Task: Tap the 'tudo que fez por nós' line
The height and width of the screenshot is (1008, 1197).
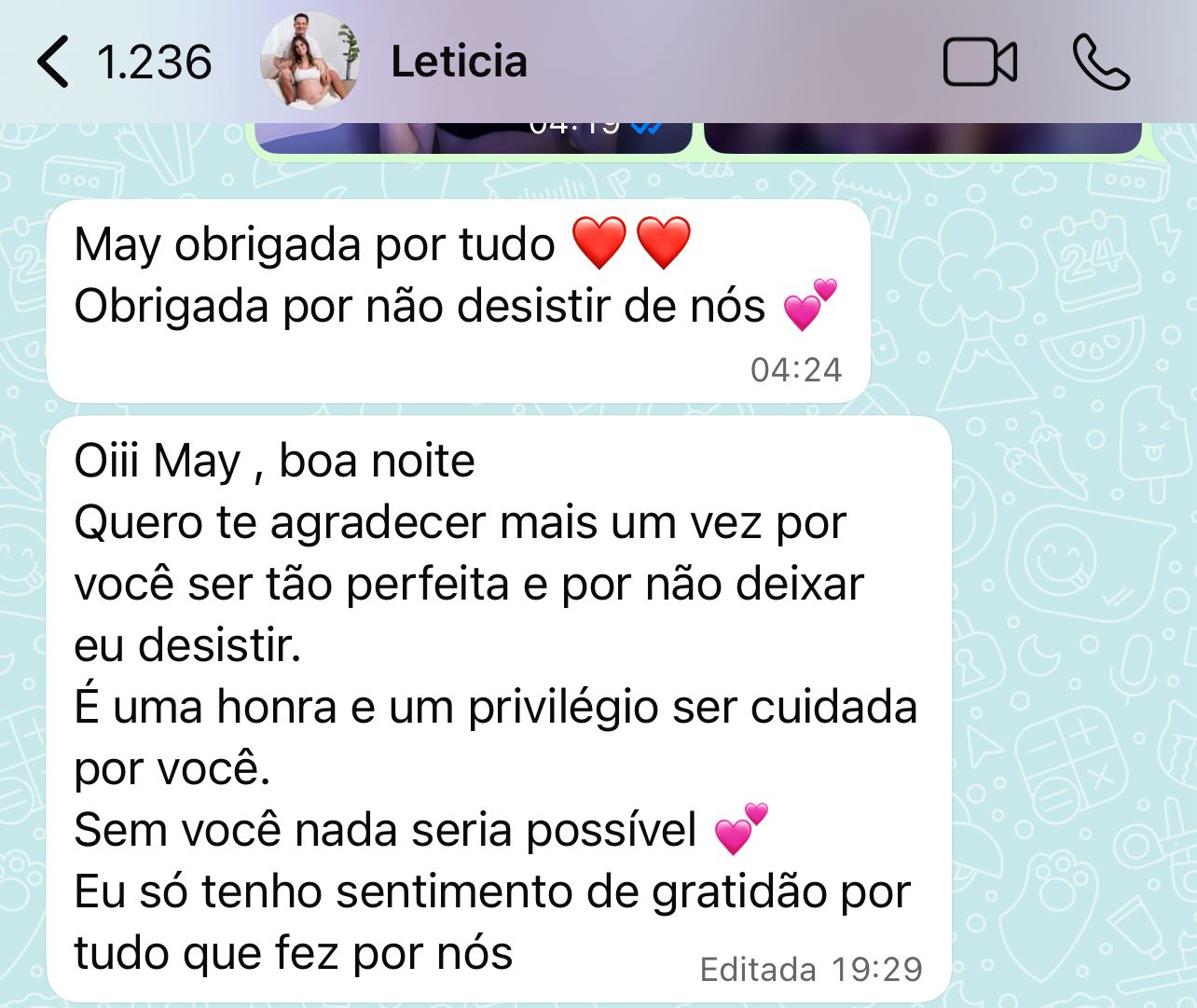Action: click(294, 953)
